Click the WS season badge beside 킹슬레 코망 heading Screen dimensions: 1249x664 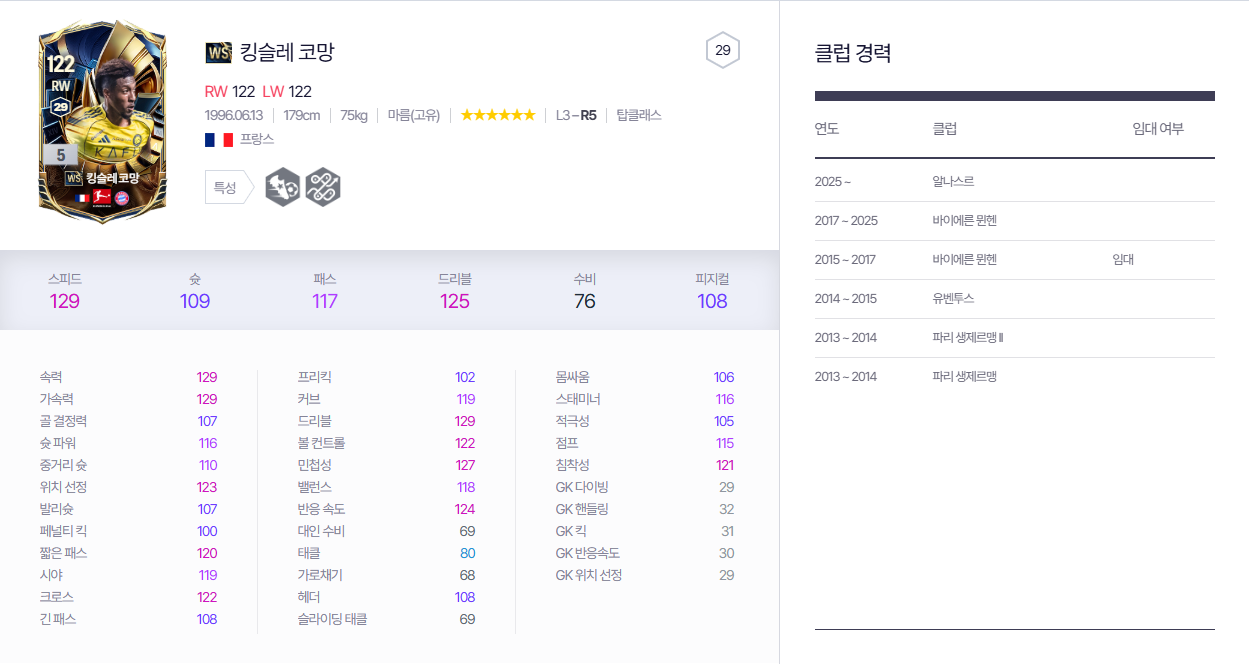218,52
